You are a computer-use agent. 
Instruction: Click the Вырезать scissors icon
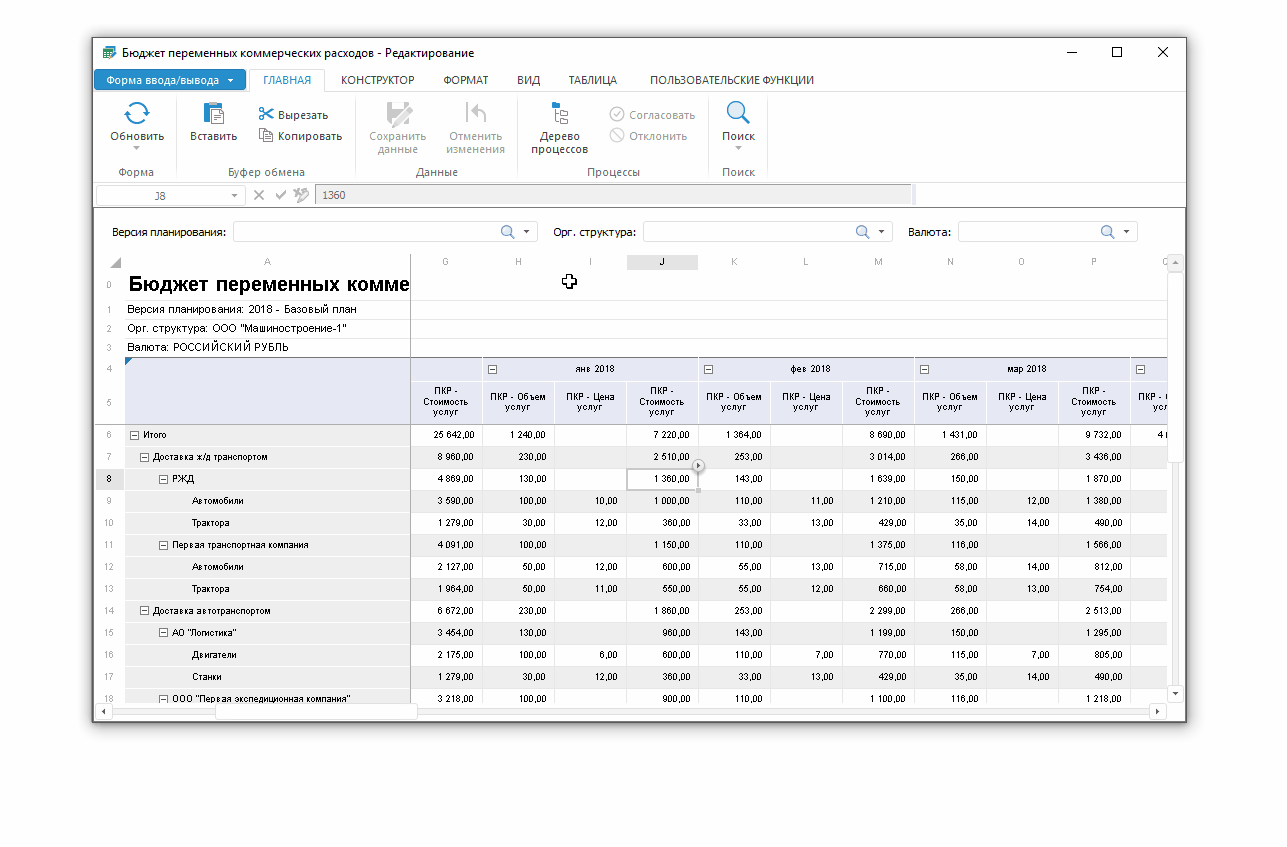click(266, 115)
